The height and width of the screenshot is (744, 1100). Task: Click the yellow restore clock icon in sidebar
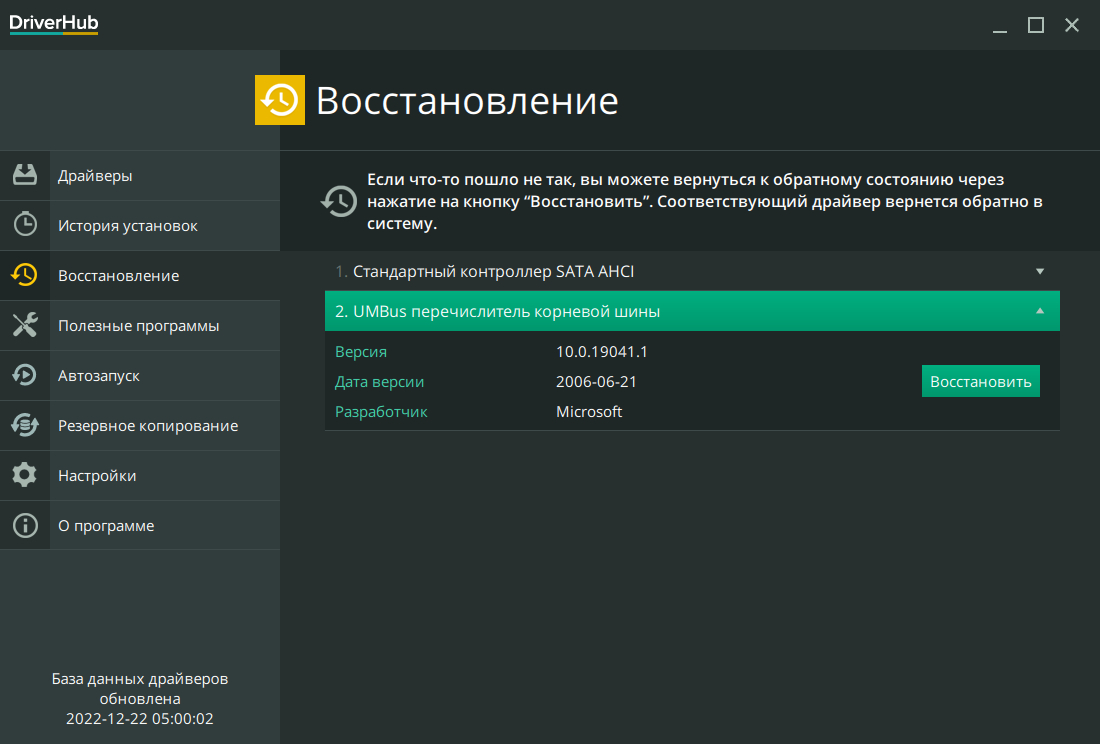tap(25, 275)
